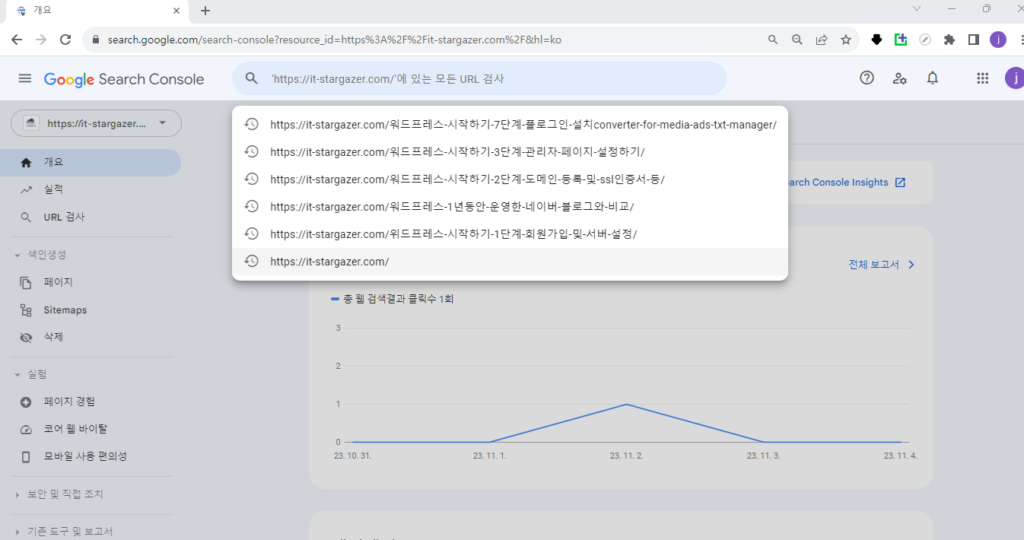
Task: Open the help question mark icon
Action: pos(867,78)
